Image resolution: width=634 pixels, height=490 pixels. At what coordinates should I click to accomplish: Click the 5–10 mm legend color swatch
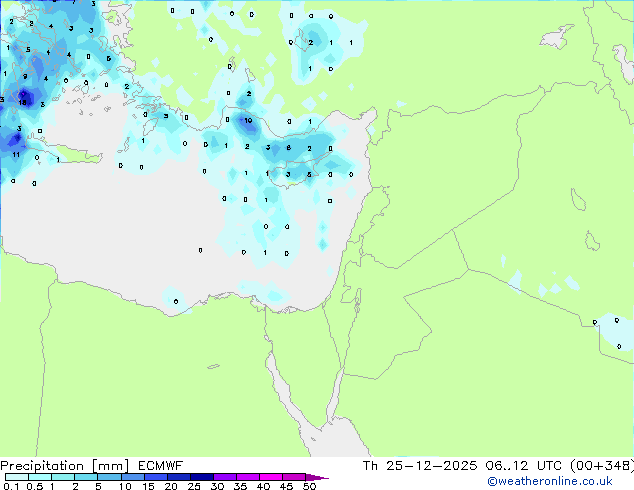110,477
